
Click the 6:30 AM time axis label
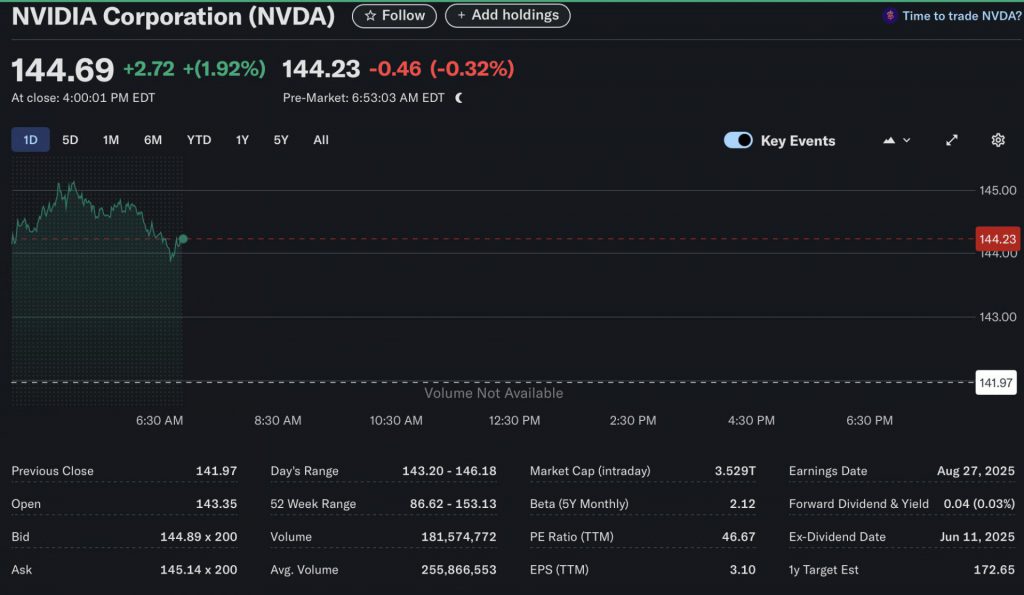click(x=159, y=421)
